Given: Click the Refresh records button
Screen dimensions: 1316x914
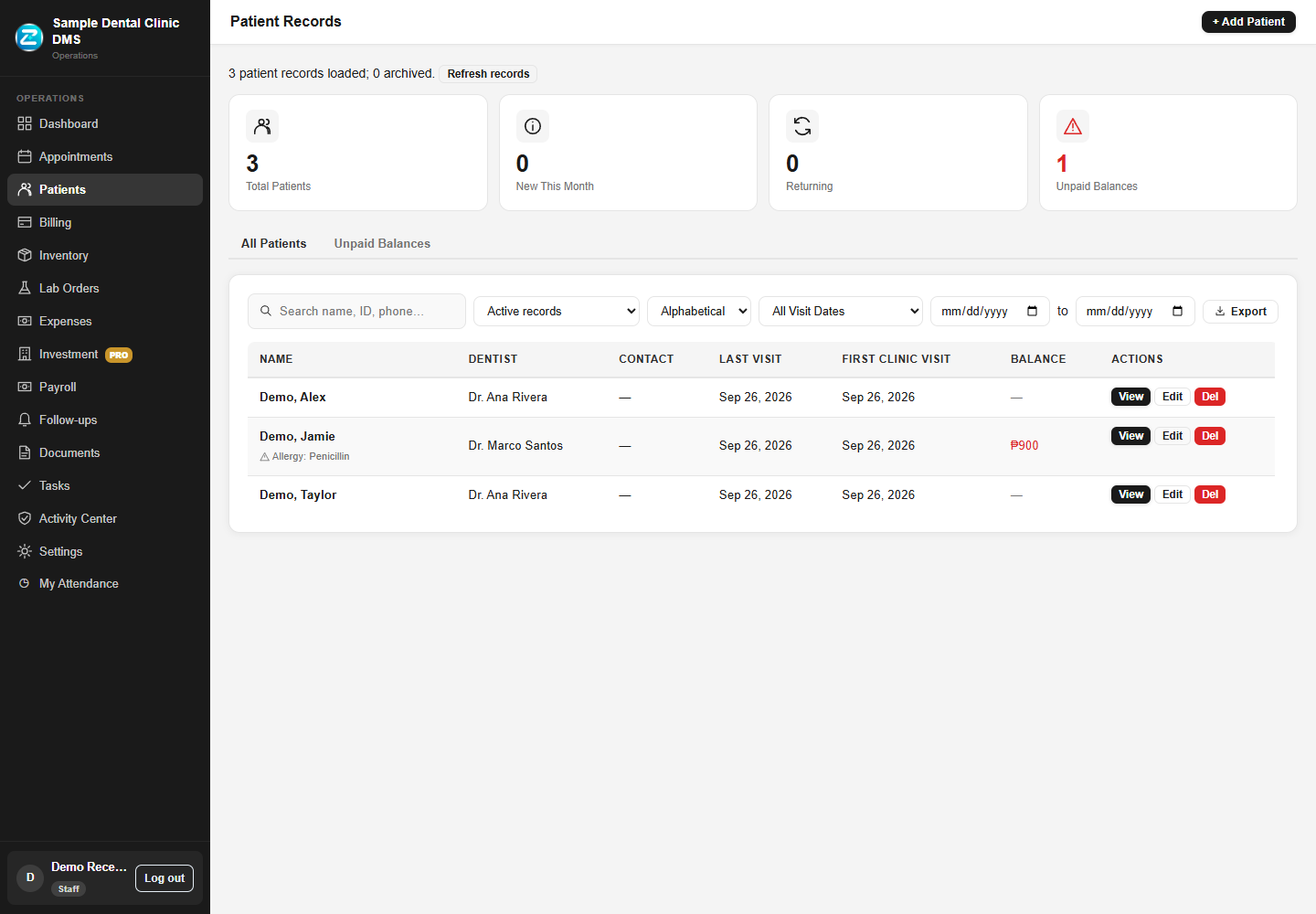Looking at the screenshot, I should [x=488, y=74].
